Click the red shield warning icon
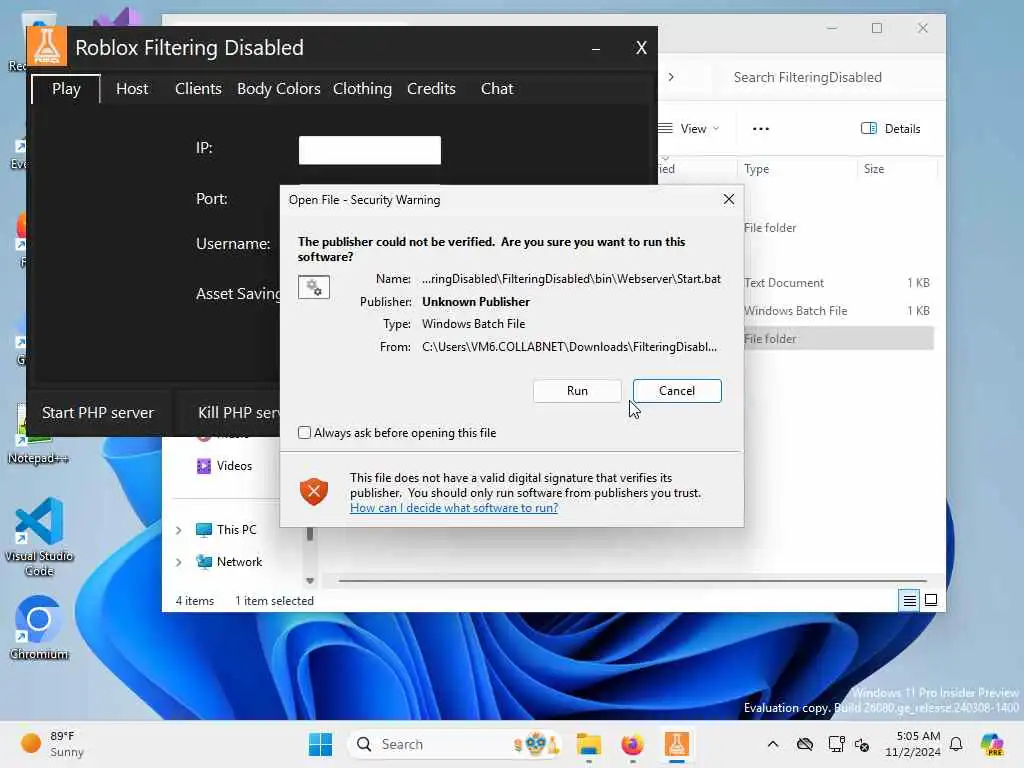 pyautogui.click(x=313, y=491)
